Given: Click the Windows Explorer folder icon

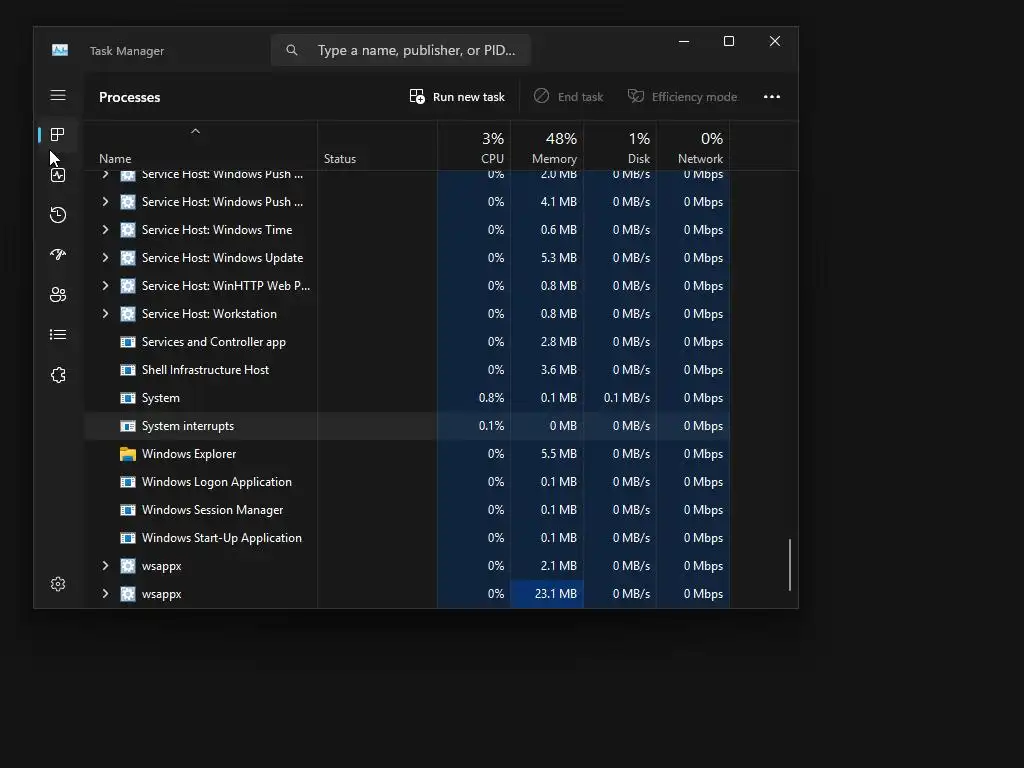Looking at the screenshot, I should (128, 454).
